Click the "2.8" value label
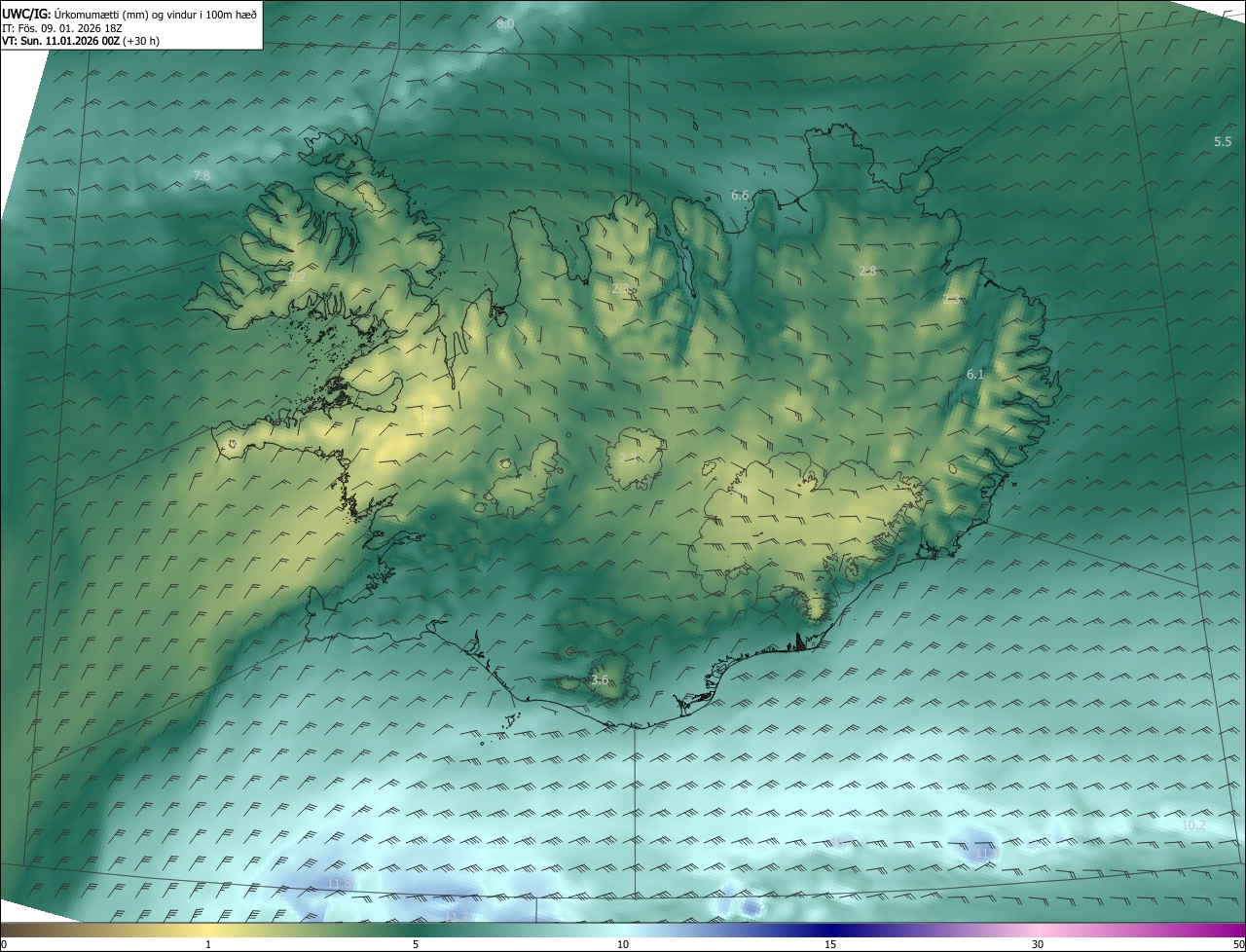The height and width of the screenshot is (952, 1246). pos(867,271)
